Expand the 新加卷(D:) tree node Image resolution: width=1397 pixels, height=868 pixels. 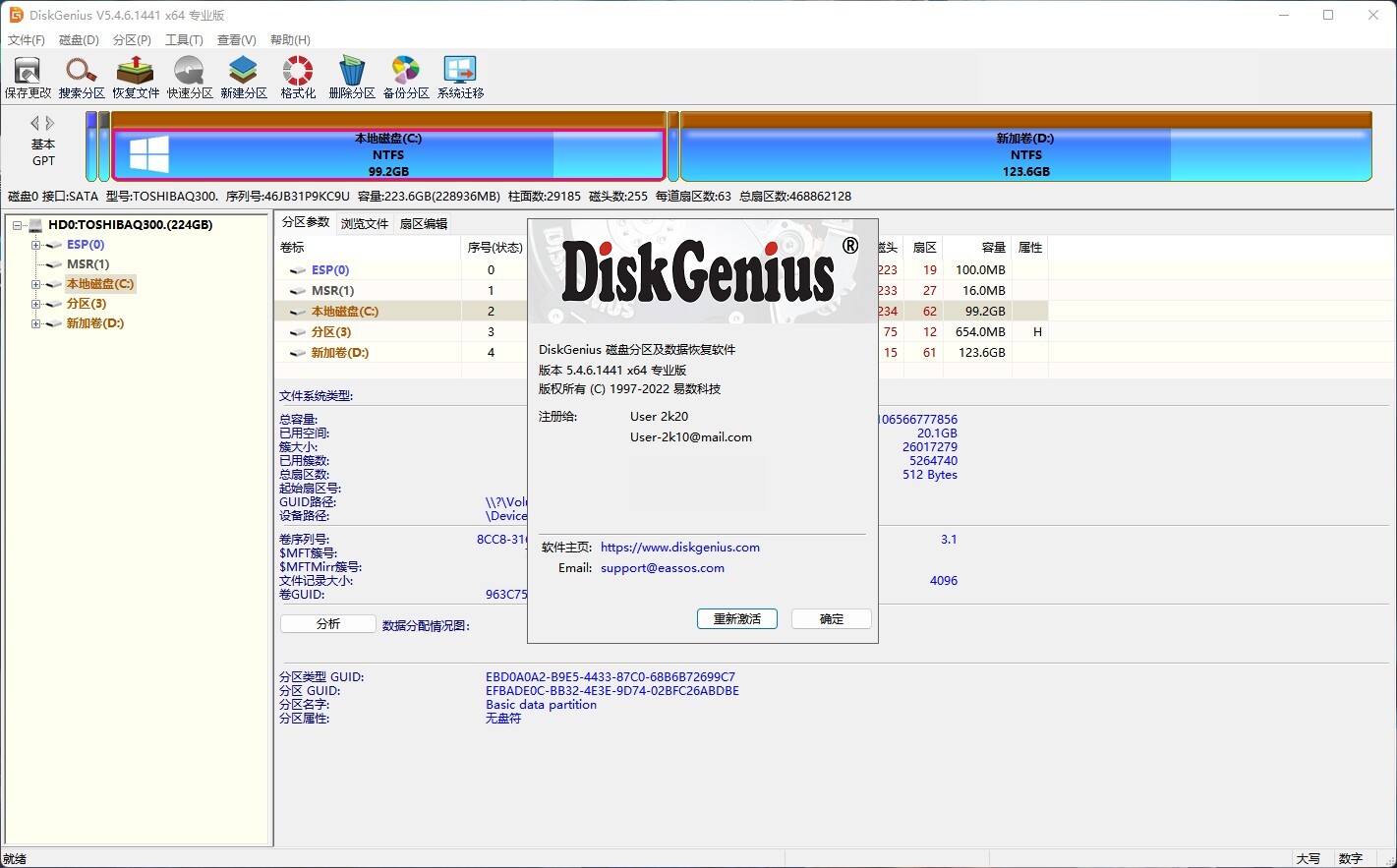35,323
